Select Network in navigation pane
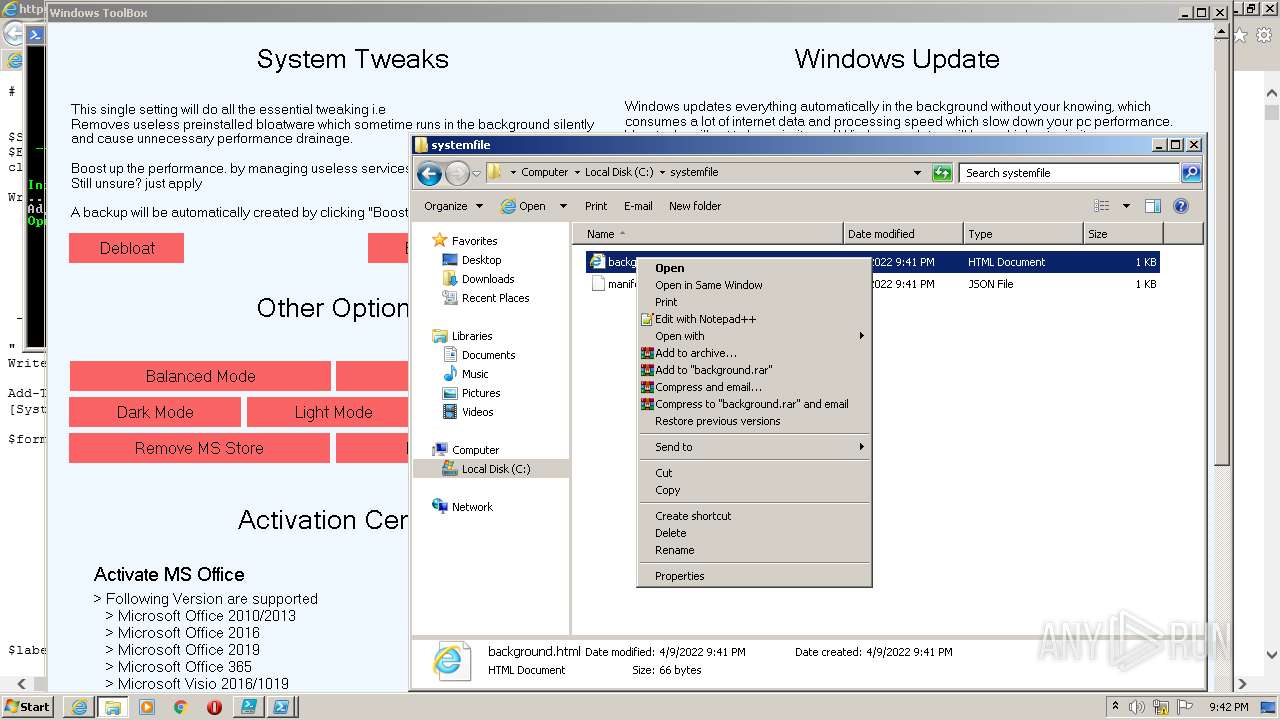This screenshot has width=1280, height=720. pos(472,507)
